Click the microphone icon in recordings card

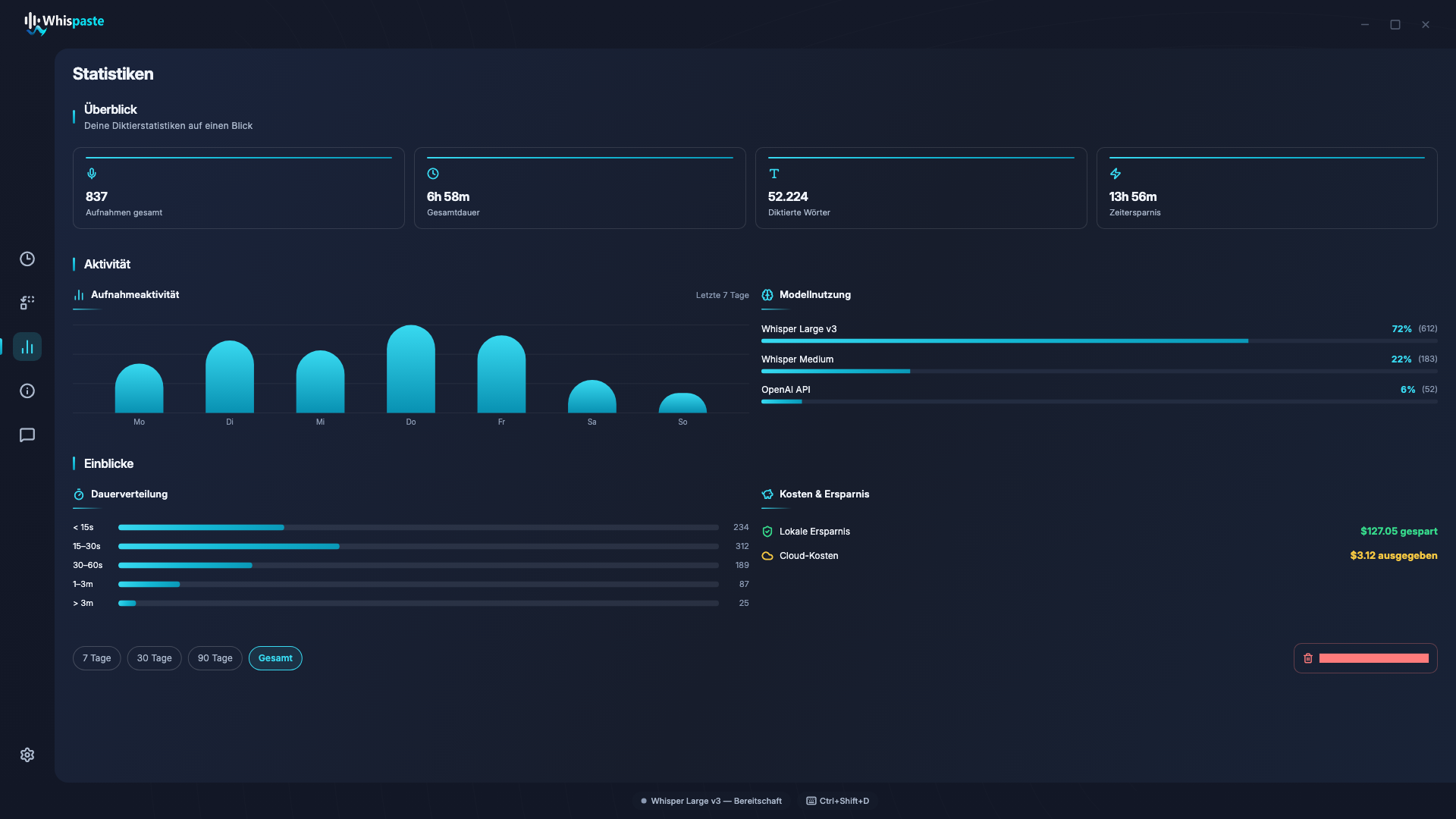pyautogui.click(x=92, y=174)
